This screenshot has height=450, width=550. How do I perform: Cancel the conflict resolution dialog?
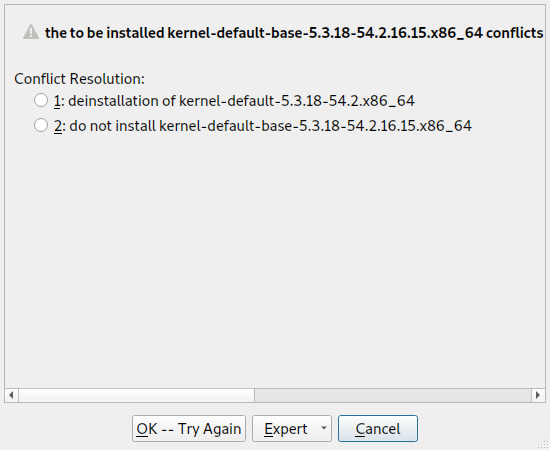tap(378, 429)
